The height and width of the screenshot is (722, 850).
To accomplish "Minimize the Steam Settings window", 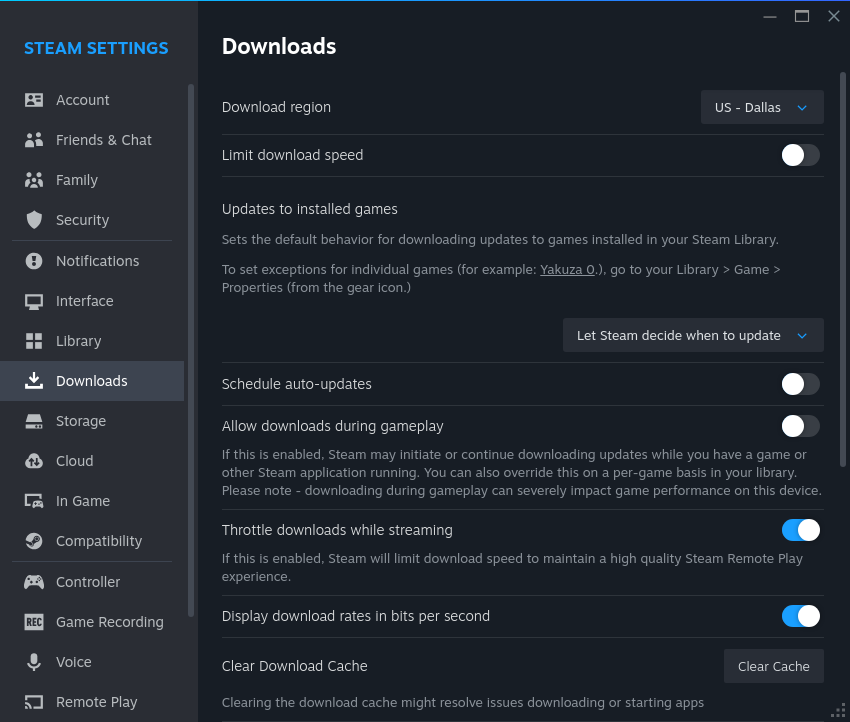I will click(770, 16).
